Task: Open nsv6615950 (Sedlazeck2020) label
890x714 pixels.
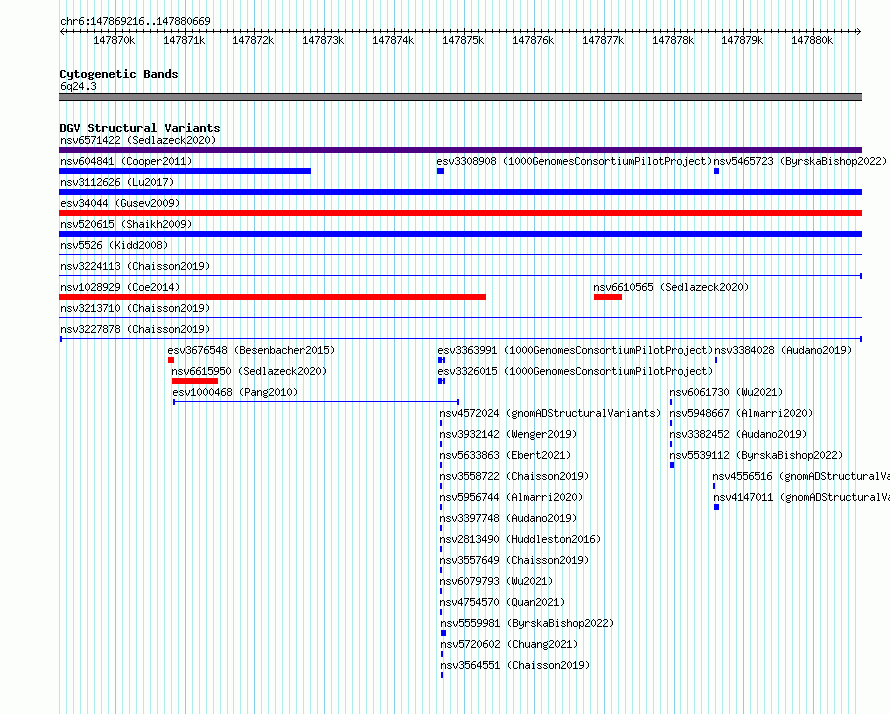Action: 249,371
